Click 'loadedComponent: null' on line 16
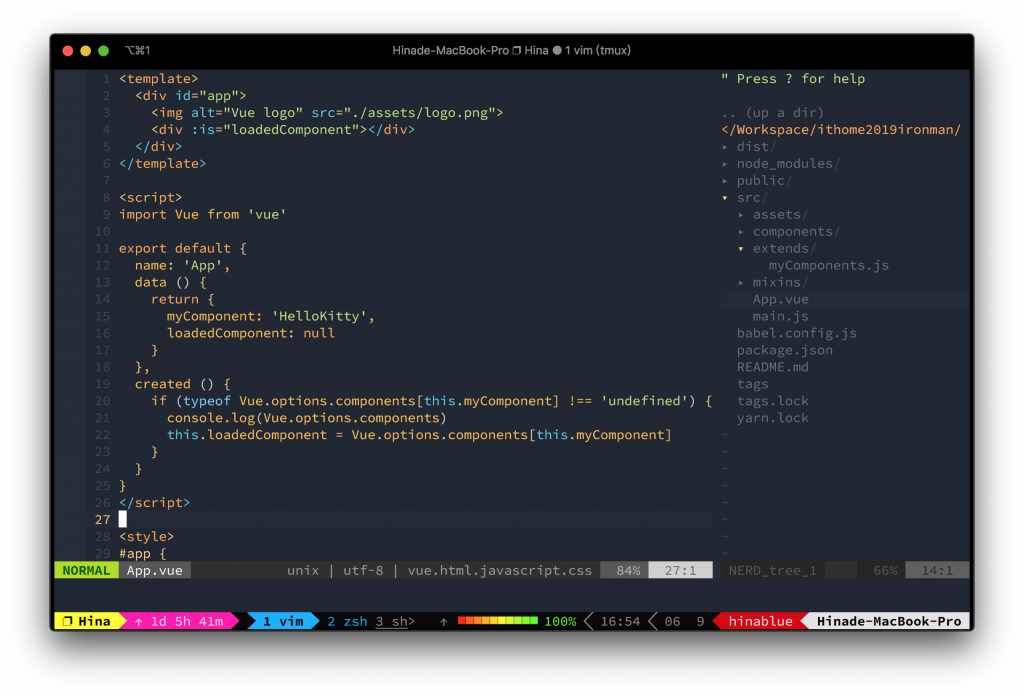 [251, 333]
